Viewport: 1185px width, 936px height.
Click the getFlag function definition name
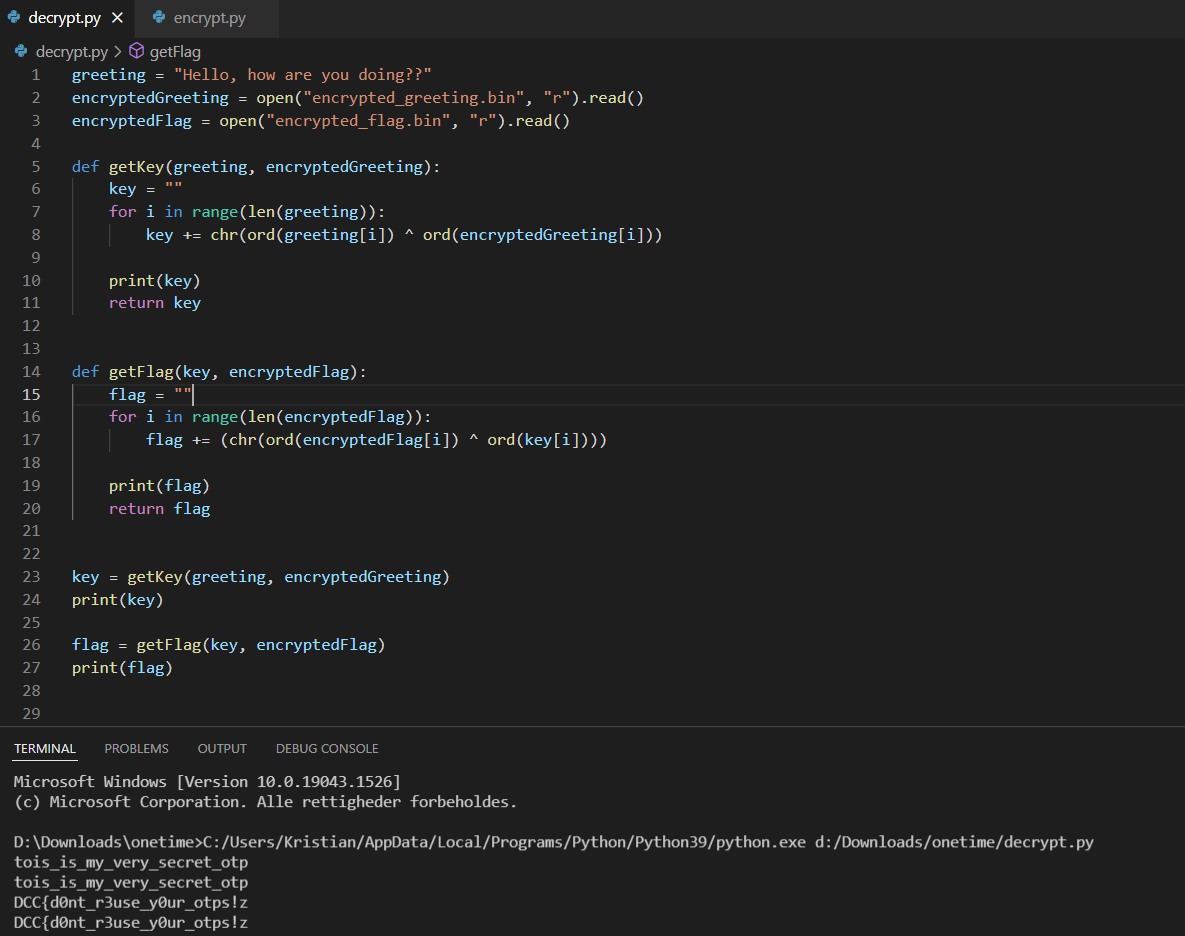pos(141,372)
